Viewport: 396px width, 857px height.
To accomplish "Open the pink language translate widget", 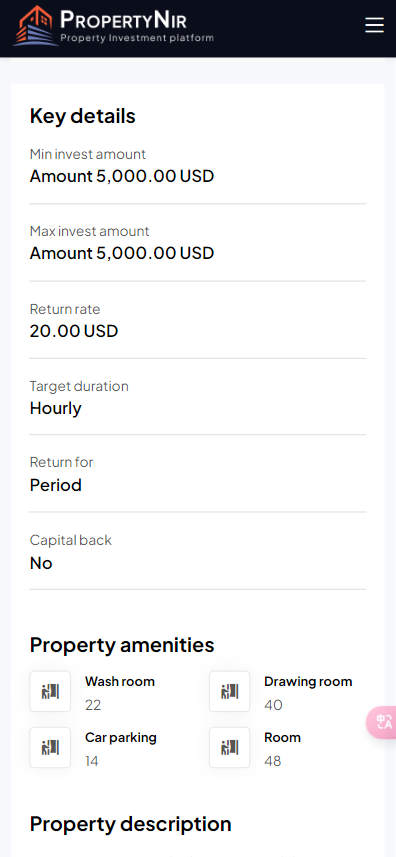I will click(x=382, y=723).
